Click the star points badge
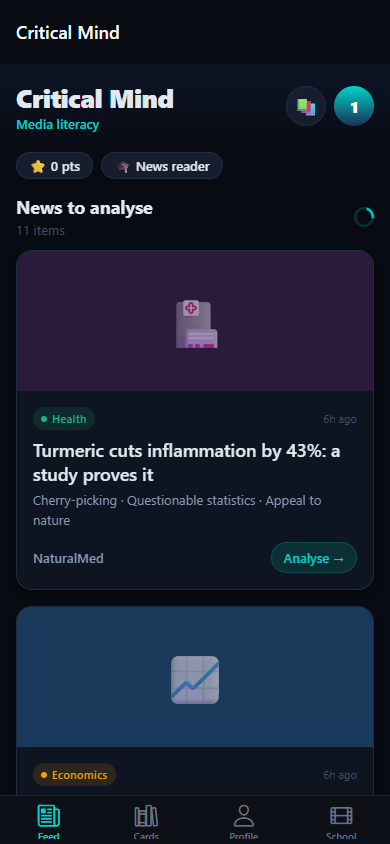The image size is (390, 844). (54, 166)
